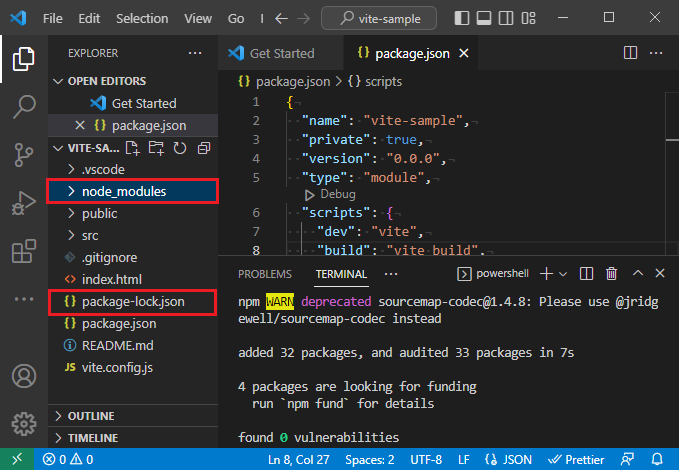The height and width of the screenshot is (470, 679).
Task: Open the Selection menu
Action: 142,19
